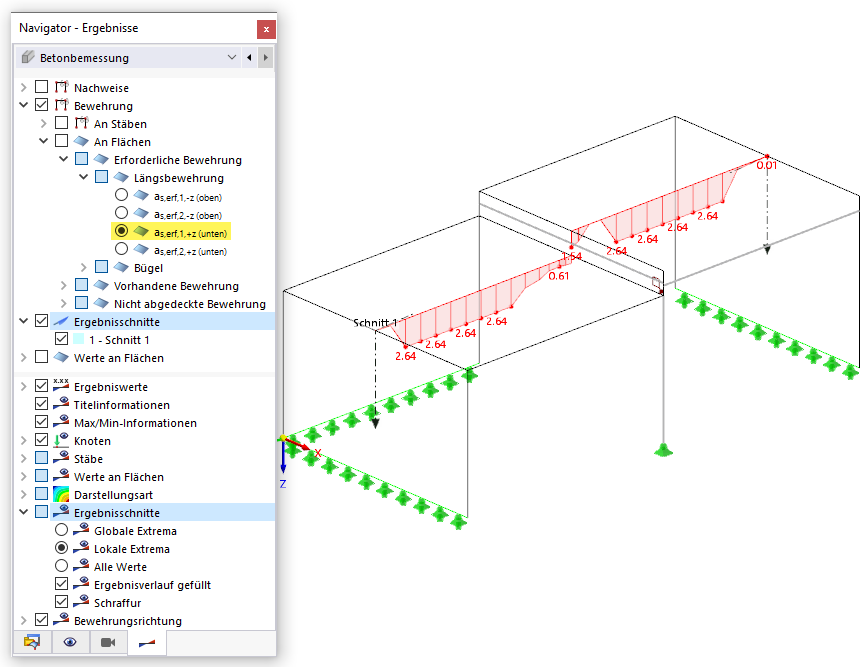Click the upper Ergebnisschnitte section icon
The height and width of the screenshot is (667, 863).
(61, 321)
